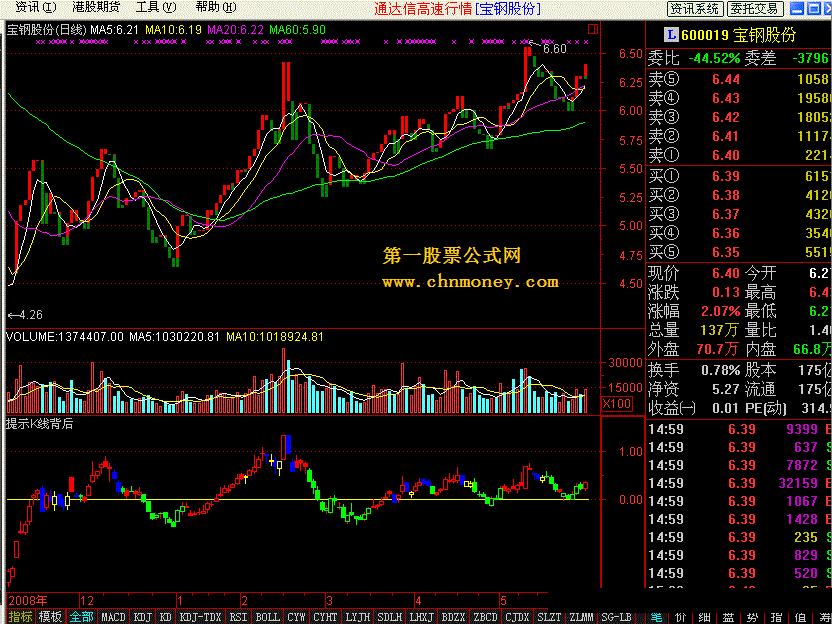The width and height of the screenshot is (832, 624).
Task: Click the X100 volume unit label
Action: click(x=617, y=404)
